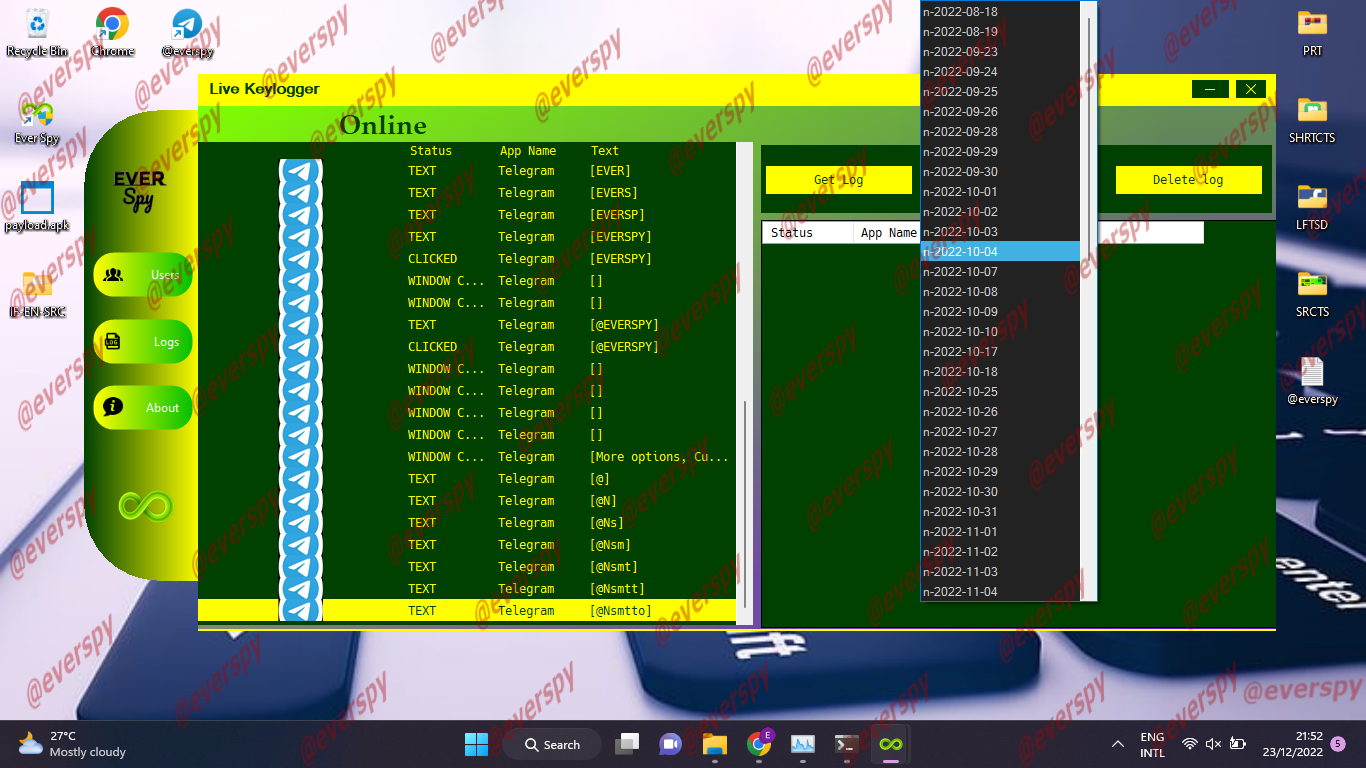Click the App Name header in live list
This screenshot has height=768, width=1366.
pyautogui.click(x=528, y=151)
